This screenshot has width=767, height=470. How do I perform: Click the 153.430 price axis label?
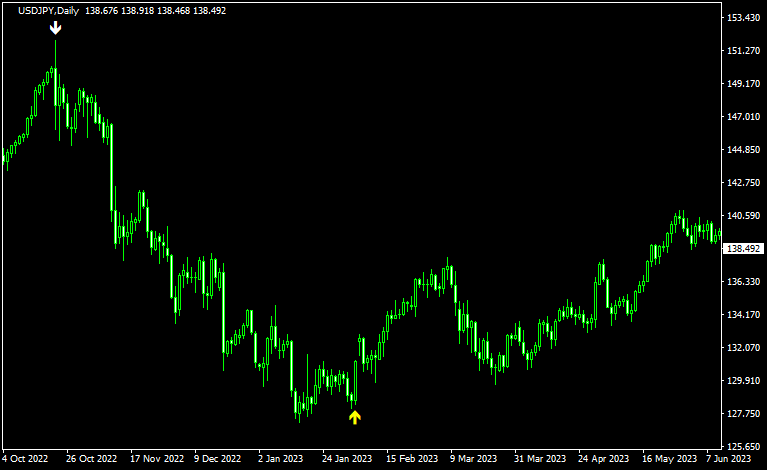point(742,18)
